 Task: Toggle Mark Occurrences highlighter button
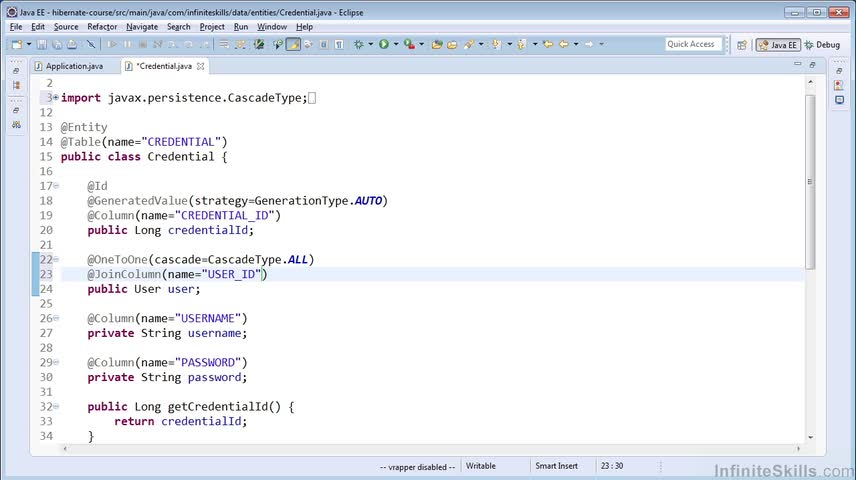(x=293, y=44)
